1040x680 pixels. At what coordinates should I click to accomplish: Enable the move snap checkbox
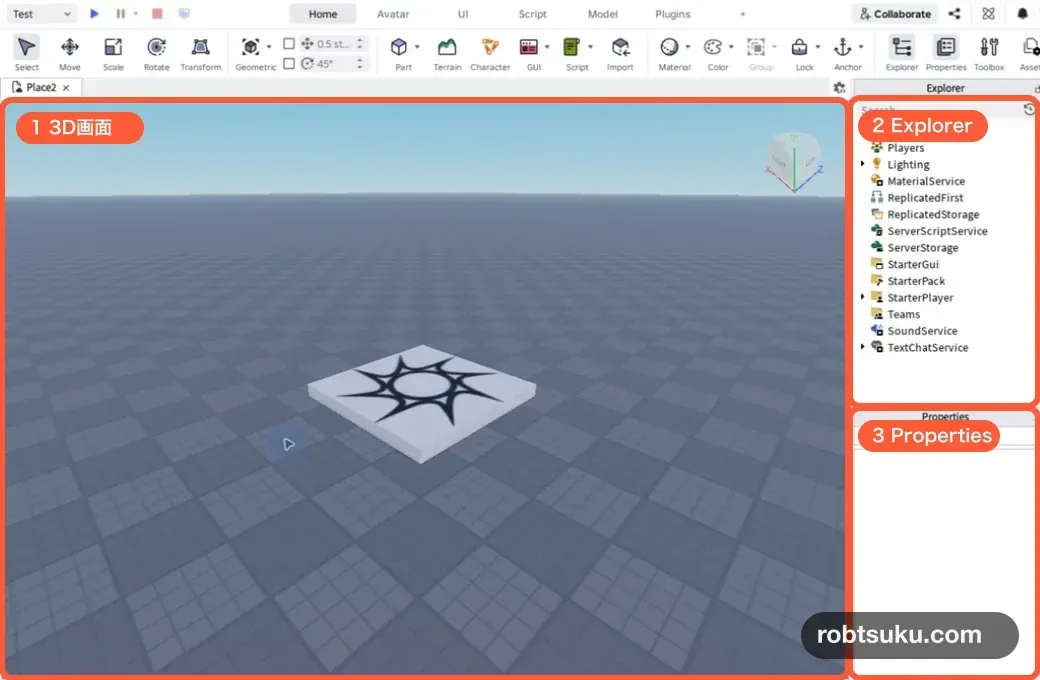pos(289,43)
